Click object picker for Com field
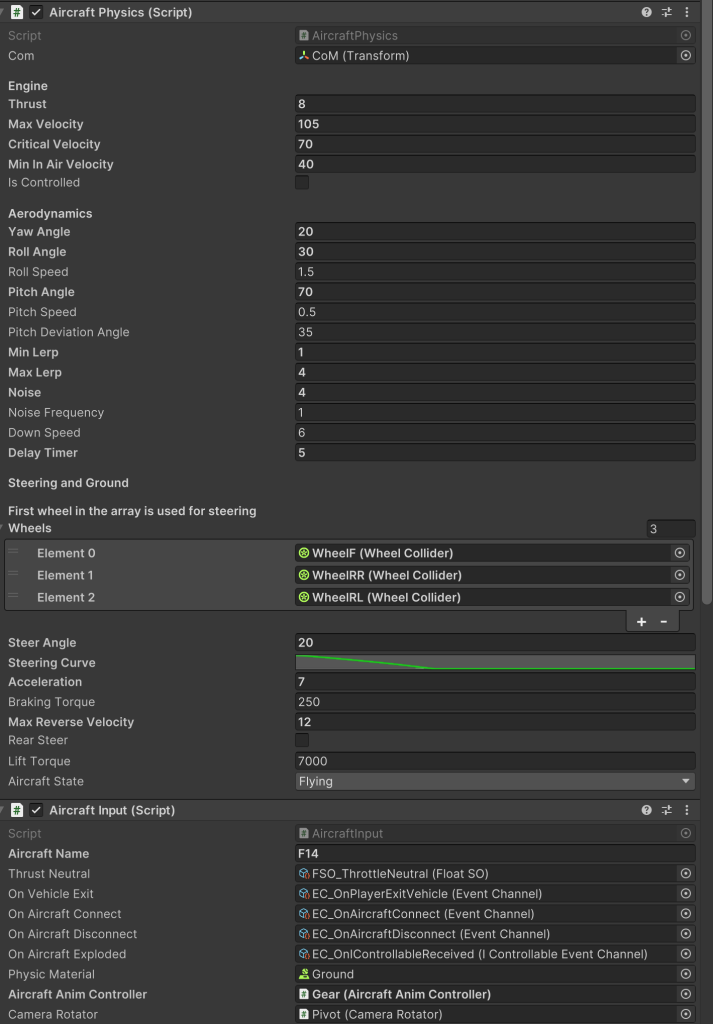 685,56
